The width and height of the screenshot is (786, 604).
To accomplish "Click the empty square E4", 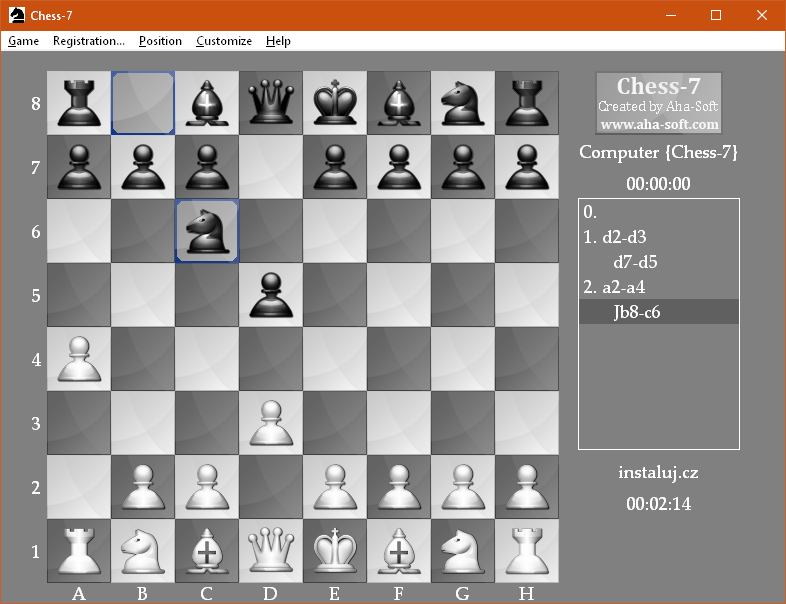I will coord(335,359).
